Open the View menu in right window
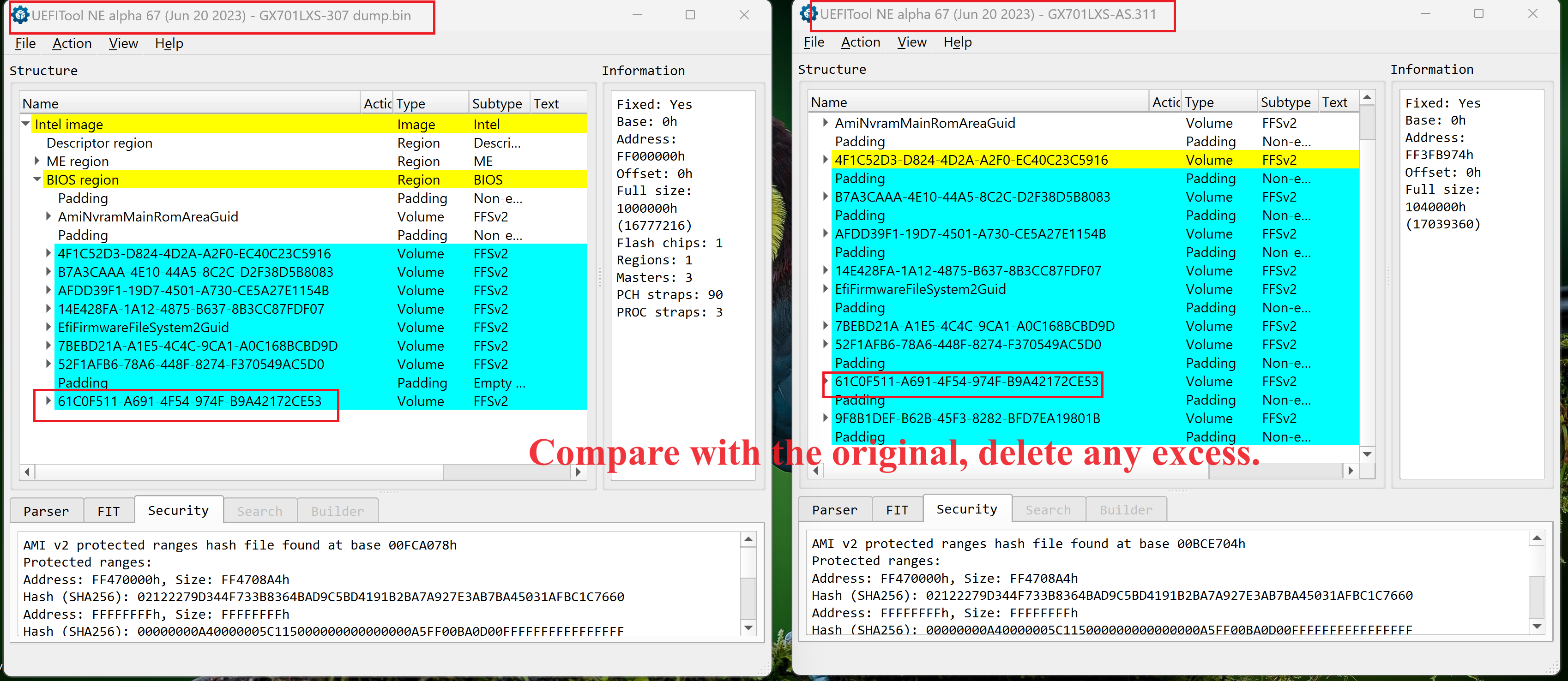The image size is (1568, 681). [x=911, y=42]
